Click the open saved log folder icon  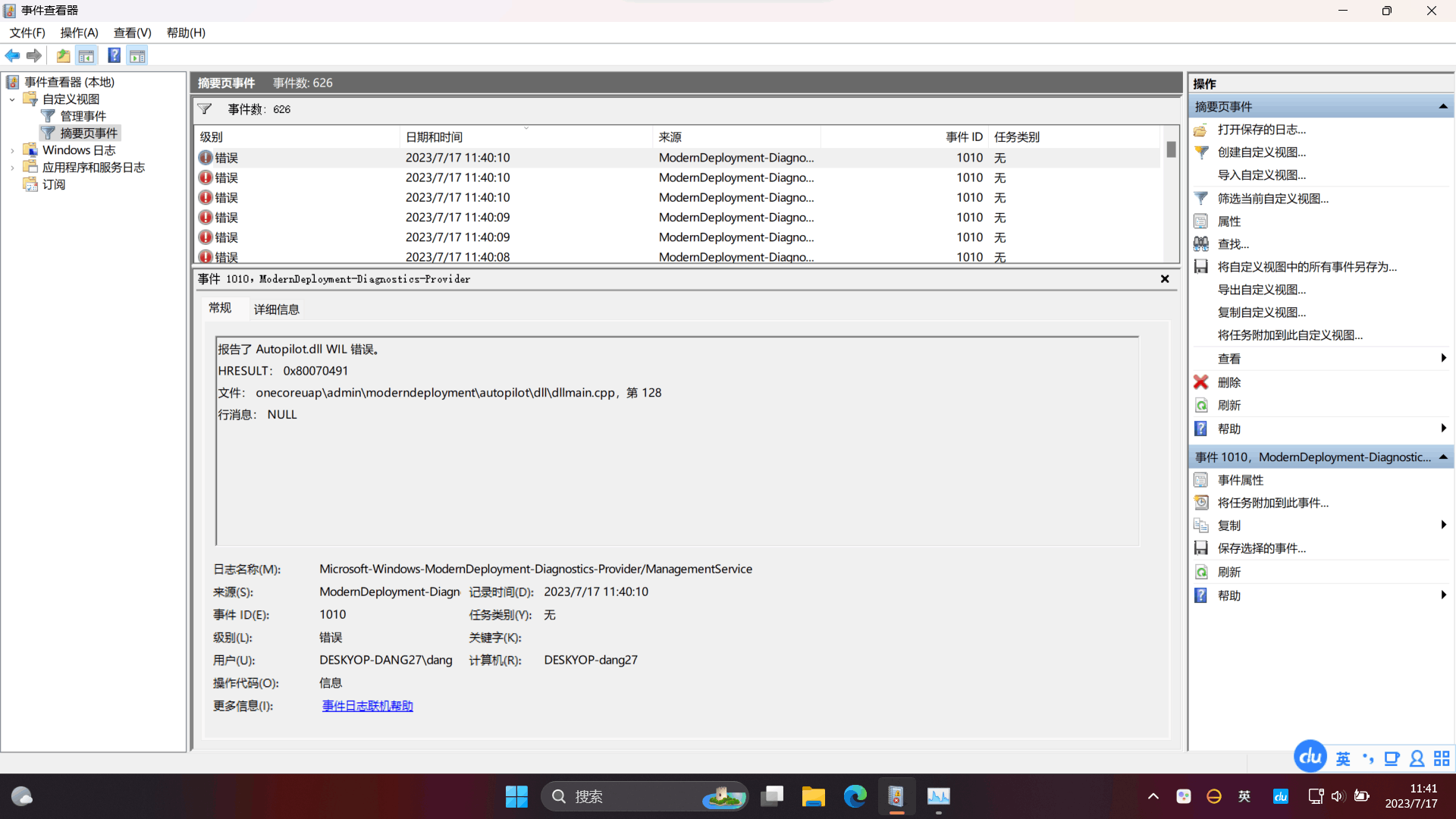[1201, 130]
